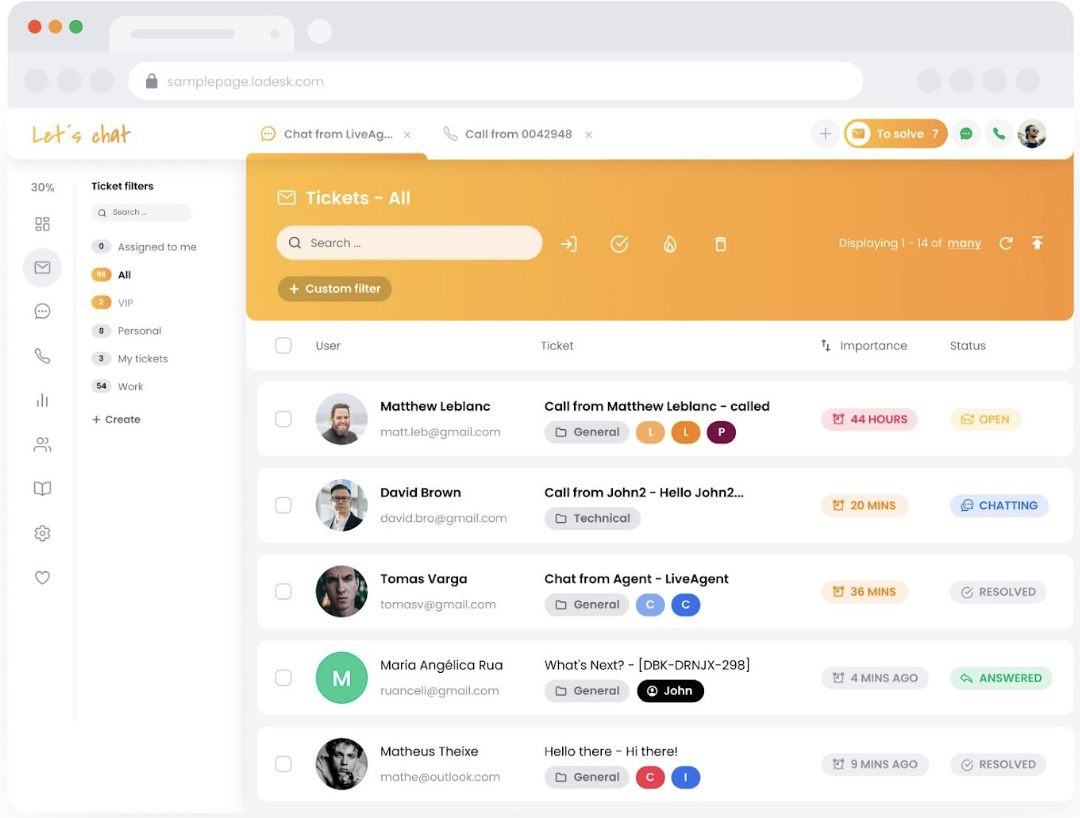Close the Call from 0042948 tab
1080x818 pixels.
pyautogui.click(x=588, y=135)
